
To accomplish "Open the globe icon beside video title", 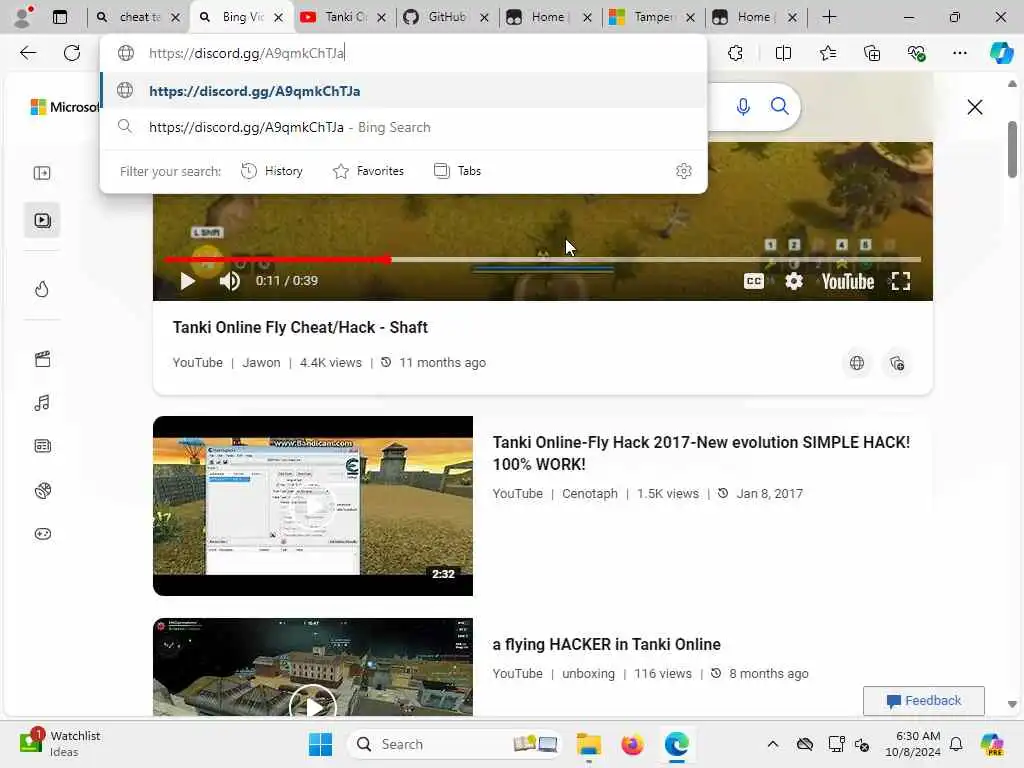I will point(857,363).
